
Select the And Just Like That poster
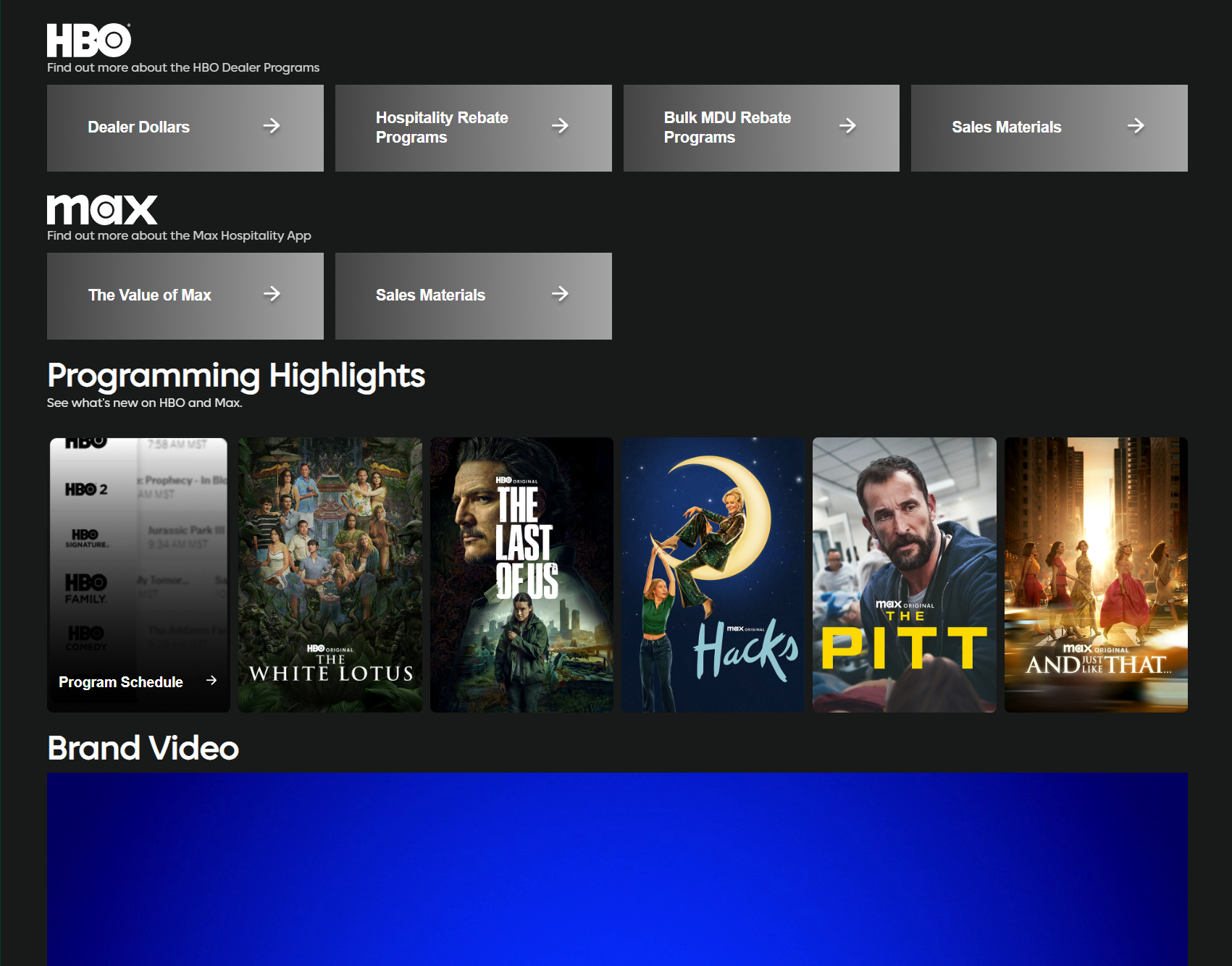point(1096,575)
